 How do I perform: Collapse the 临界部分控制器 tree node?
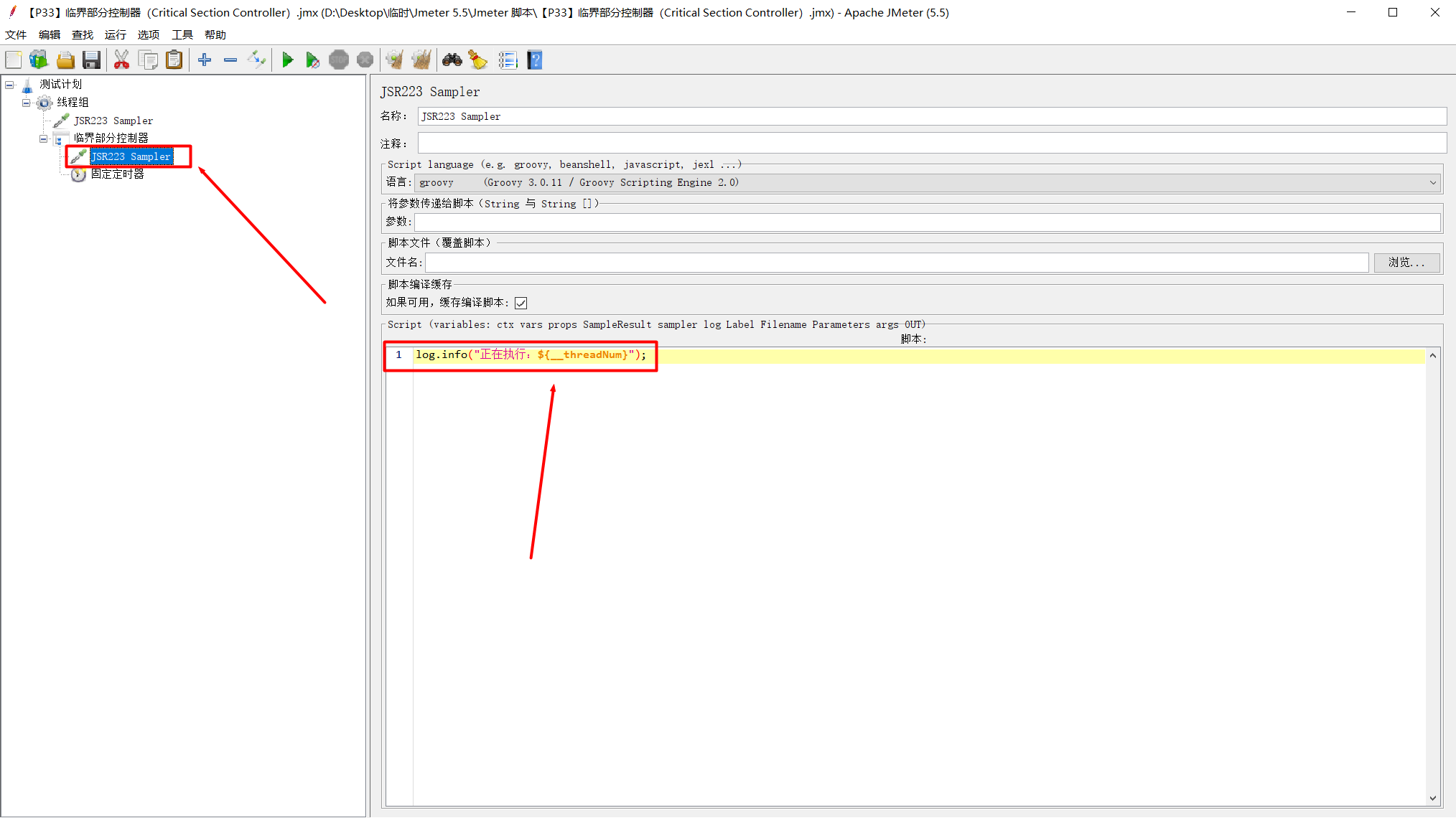(x=42, y=138)
